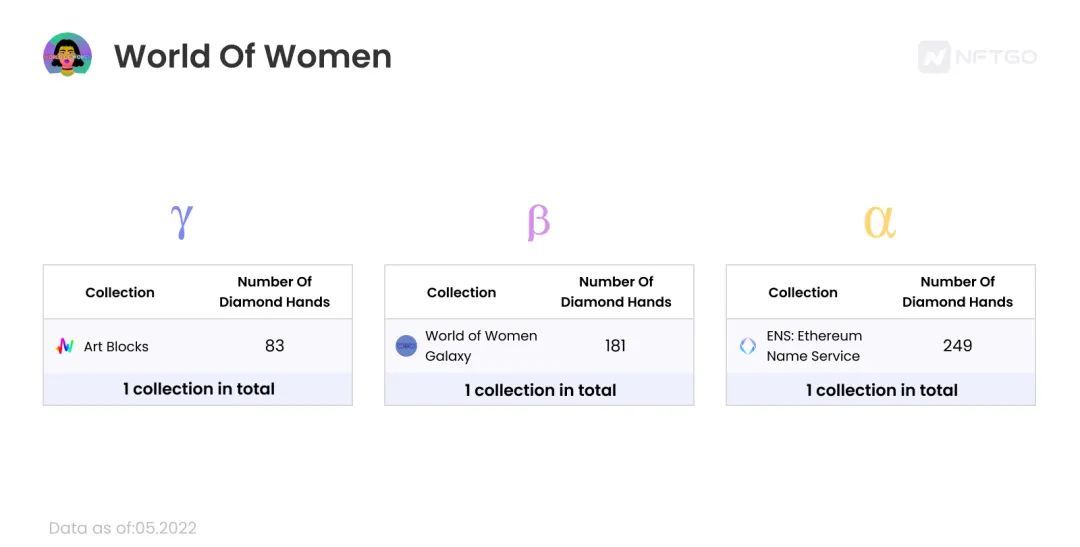
Task: Click the World of Women Galaxy icon
Action: 406,346
